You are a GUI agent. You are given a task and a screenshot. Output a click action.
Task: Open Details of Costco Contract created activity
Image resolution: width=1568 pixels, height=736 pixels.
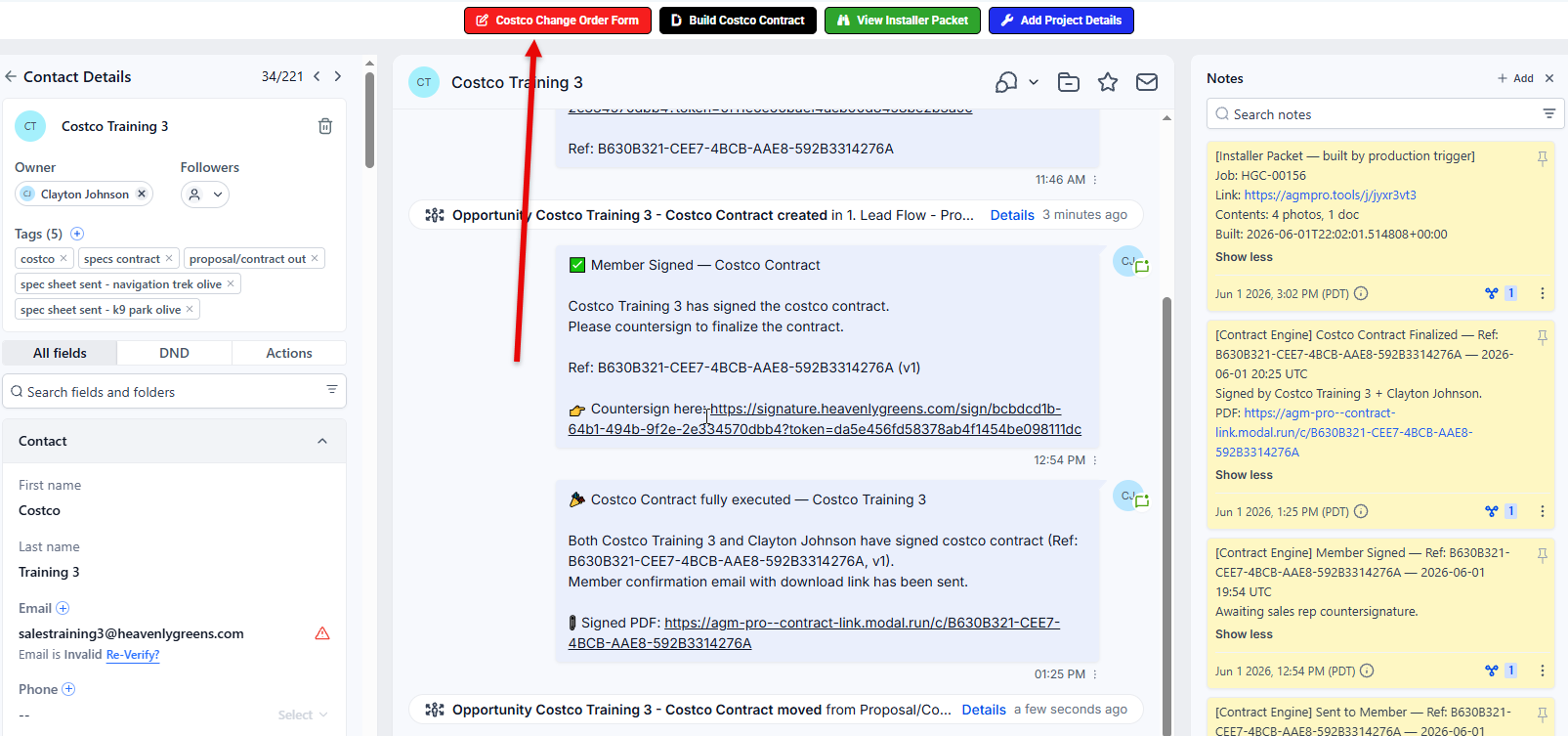click(1012, 215)
